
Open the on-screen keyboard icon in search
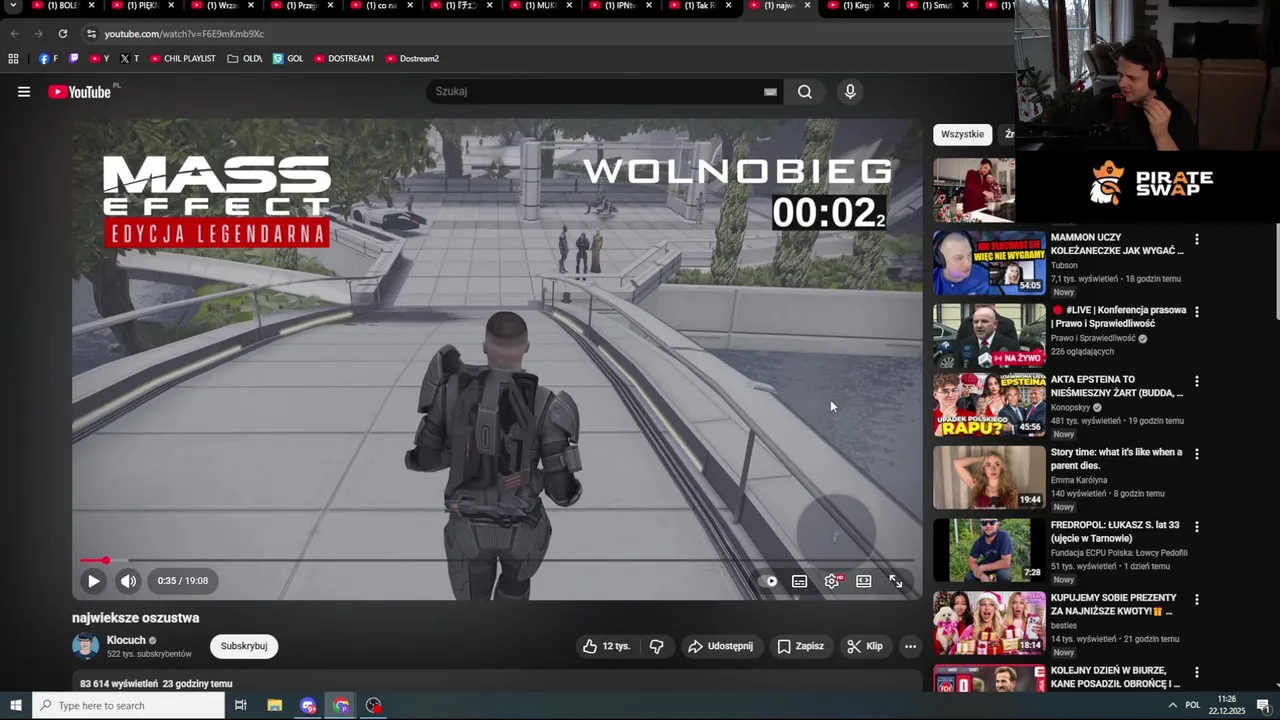coord(770,92)
